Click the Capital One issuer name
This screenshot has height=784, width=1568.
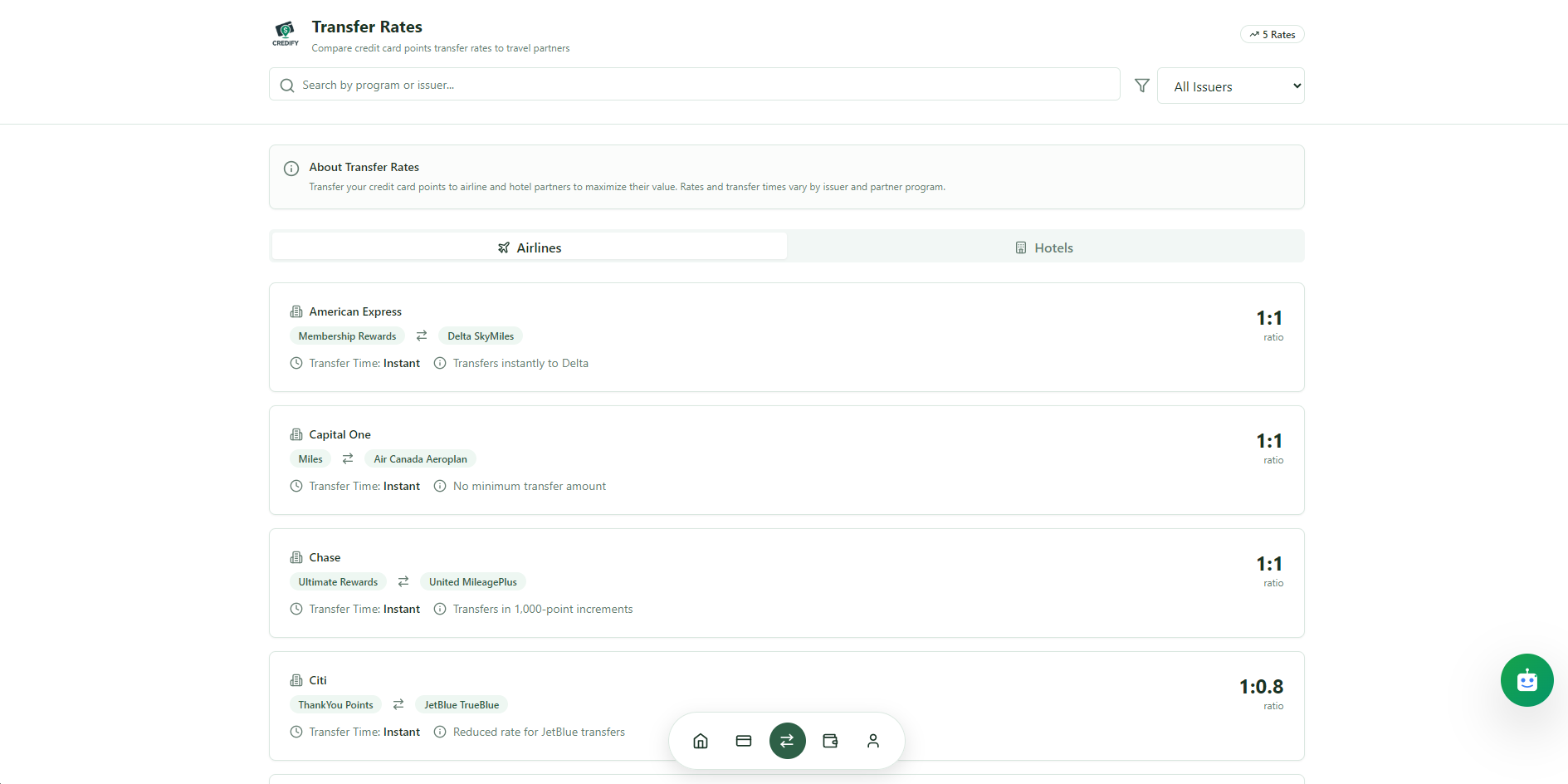point(340,434)
